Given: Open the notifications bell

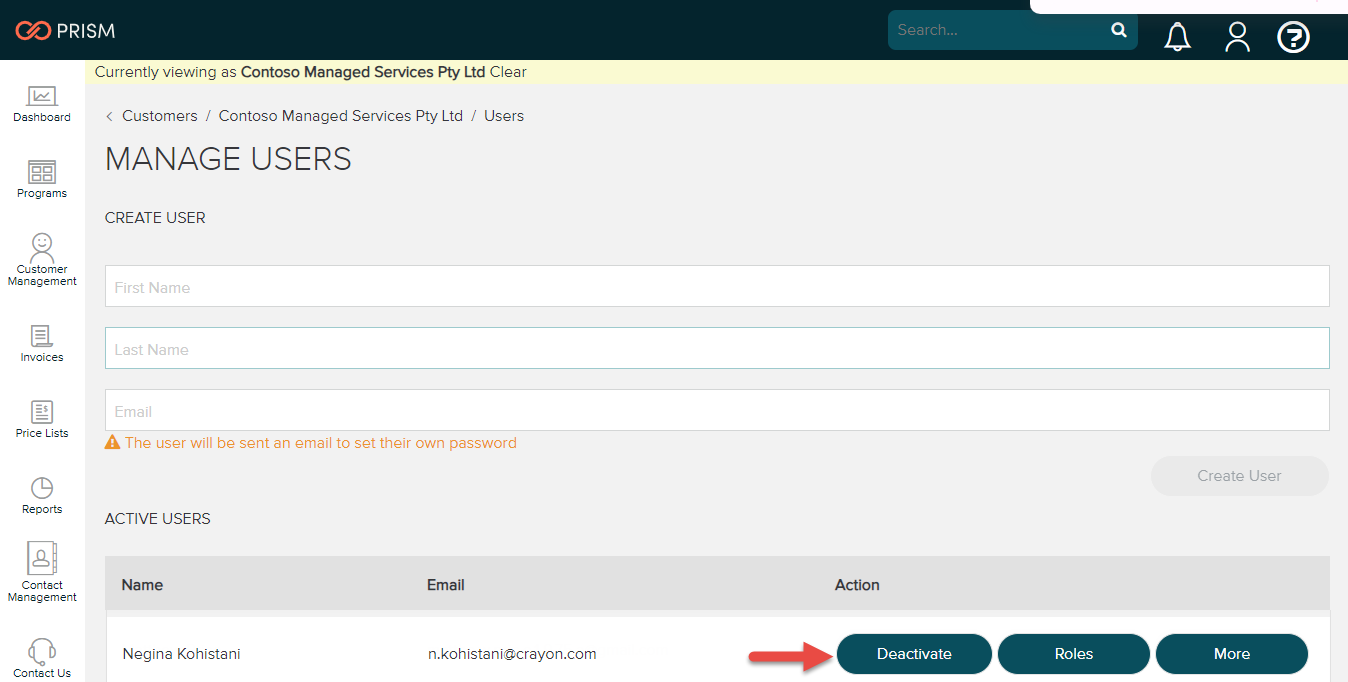Looking at the screenshot, I should coord(1177,36).
